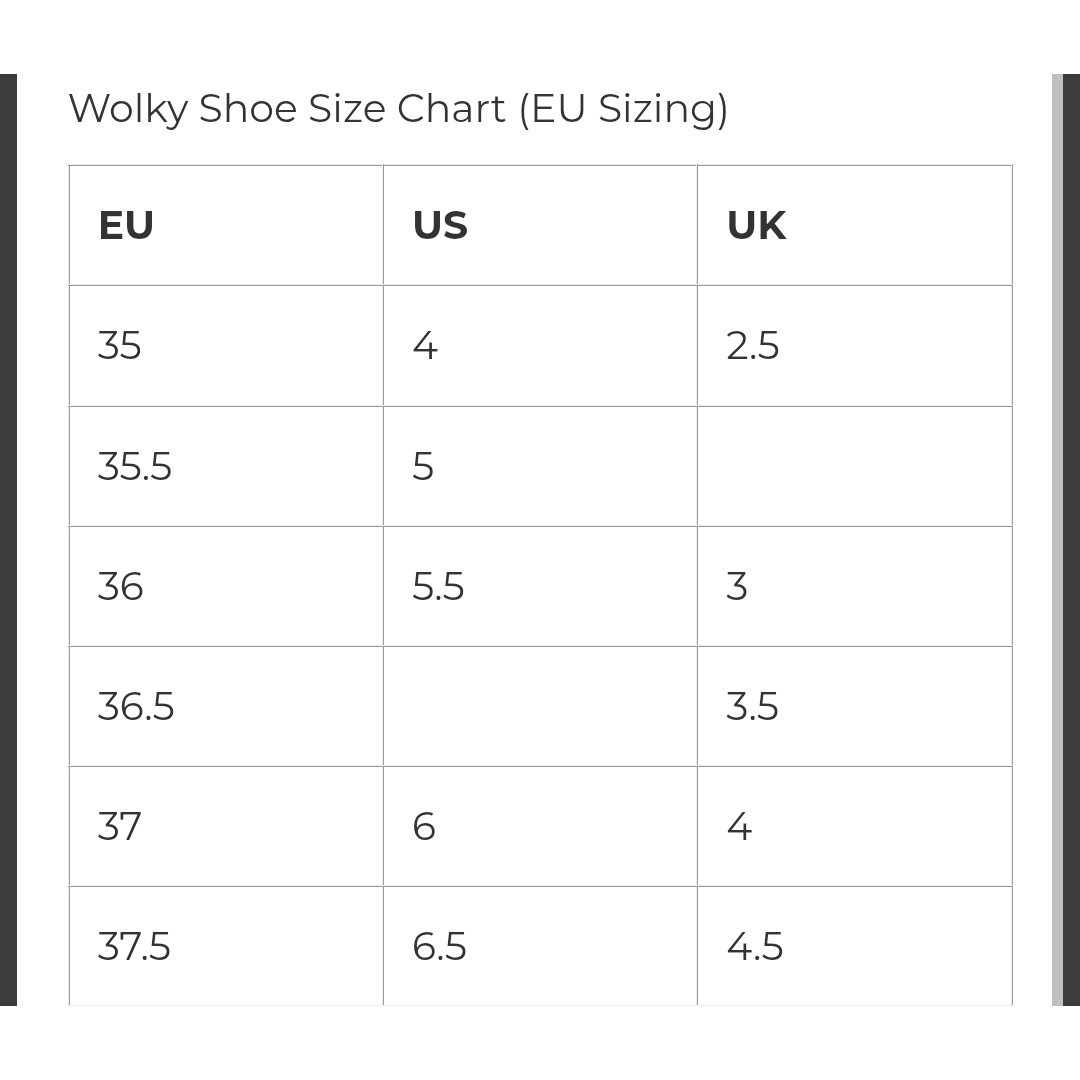Click the US size 5.5 cell
This screenshot has width=1080, height=1080.
(x=540, y=586)
